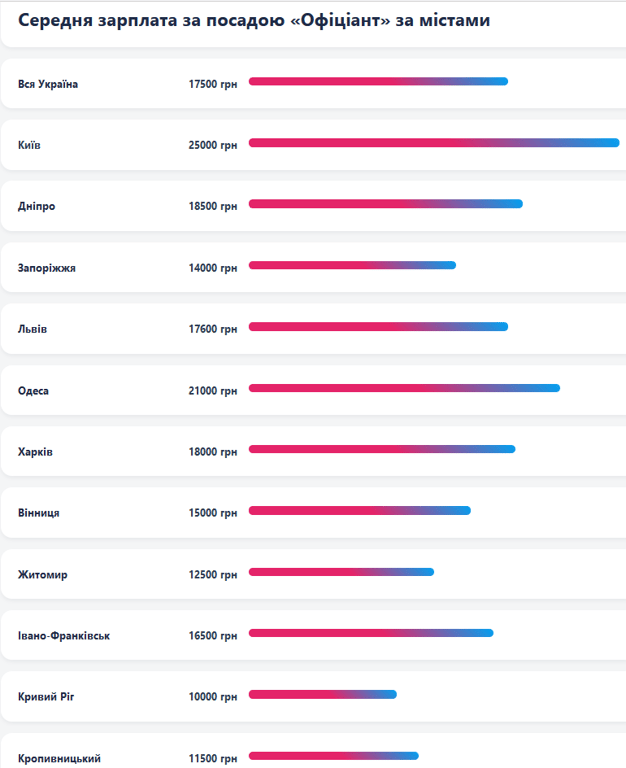Click the Кропивницький city label
This screenshot has width=626, height=768.
point(59,759)
